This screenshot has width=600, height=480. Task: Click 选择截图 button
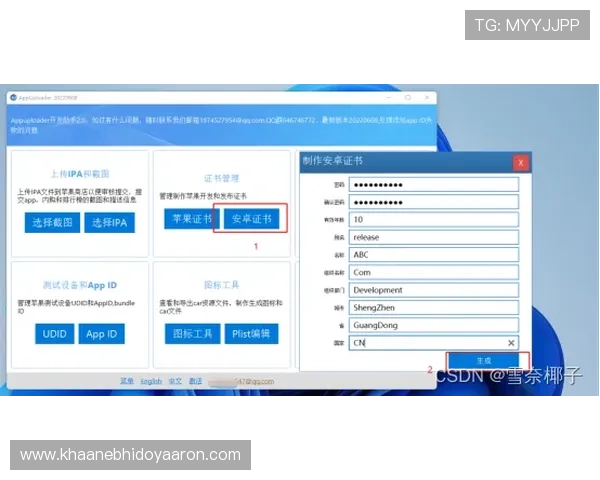coord(52,222)
